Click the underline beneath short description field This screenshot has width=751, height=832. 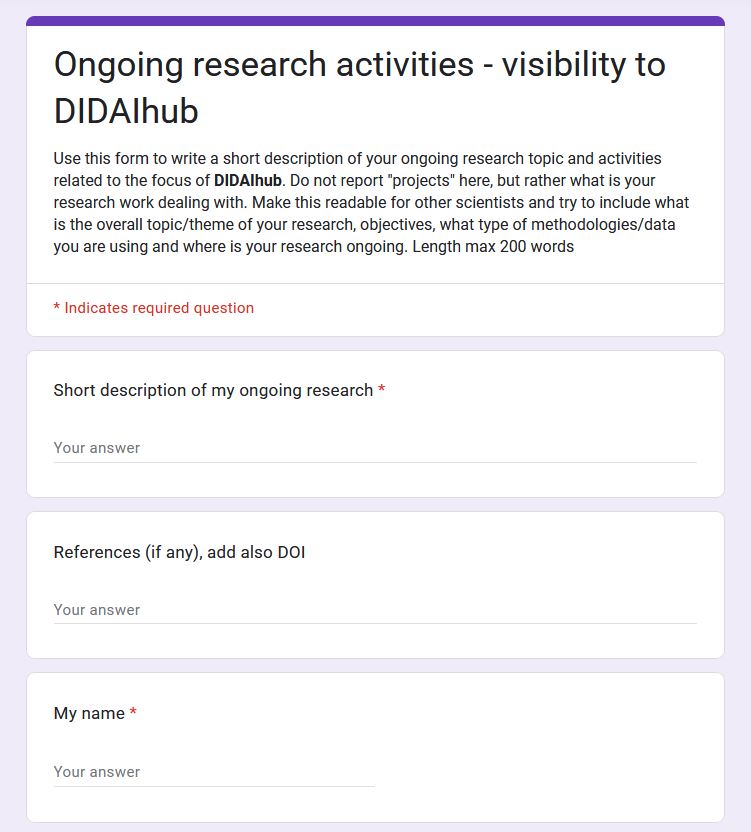tap(375, 462)
